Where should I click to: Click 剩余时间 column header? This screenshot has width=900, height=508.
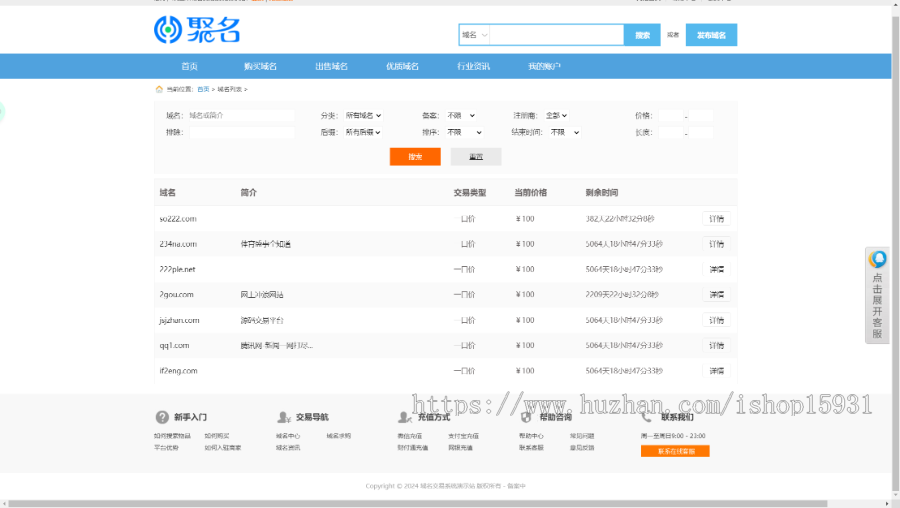[x=602, y=193]
